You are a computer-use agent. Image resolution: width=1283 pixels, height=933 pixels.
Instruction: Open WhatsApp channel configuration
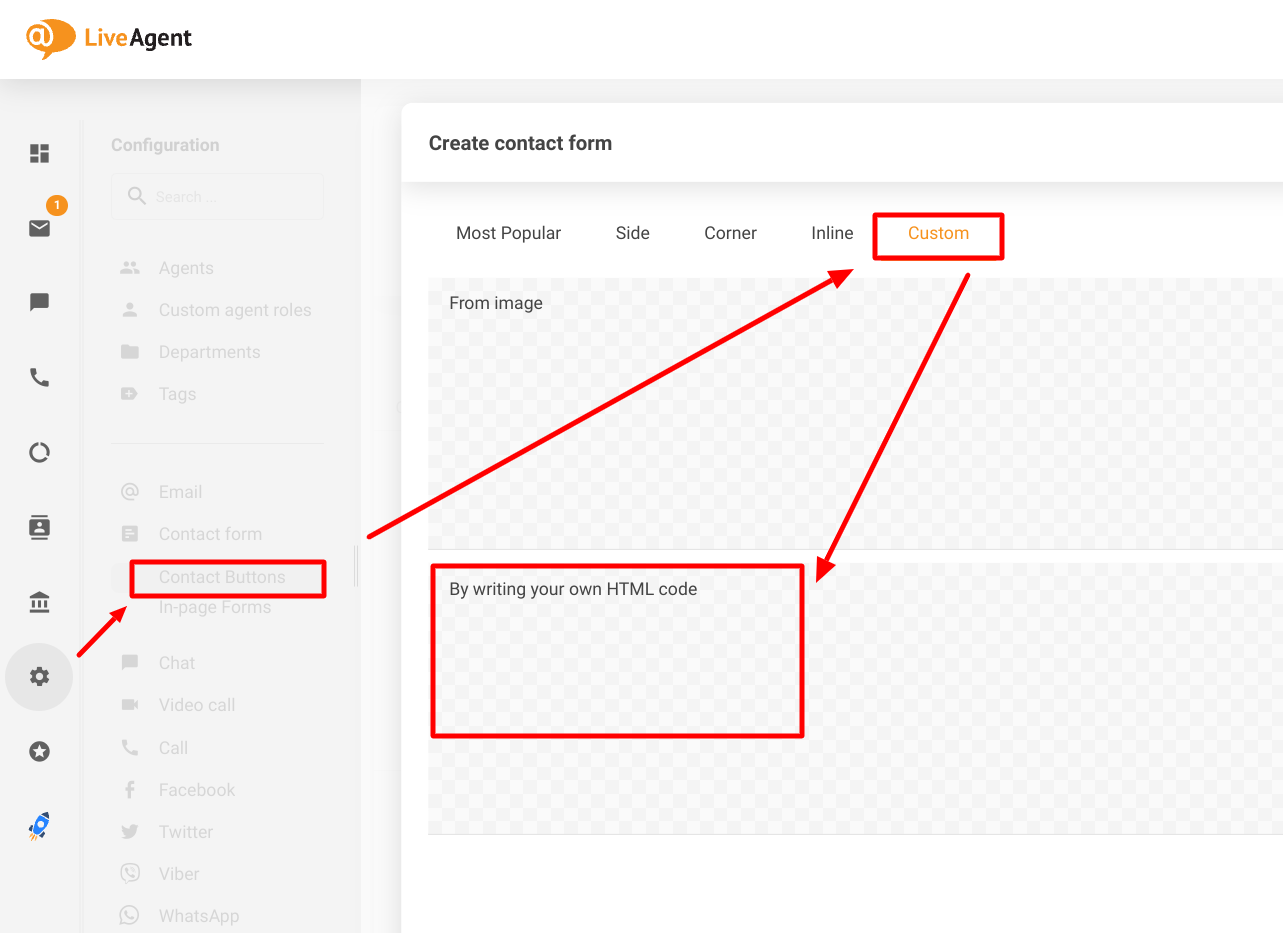[199, 915]
